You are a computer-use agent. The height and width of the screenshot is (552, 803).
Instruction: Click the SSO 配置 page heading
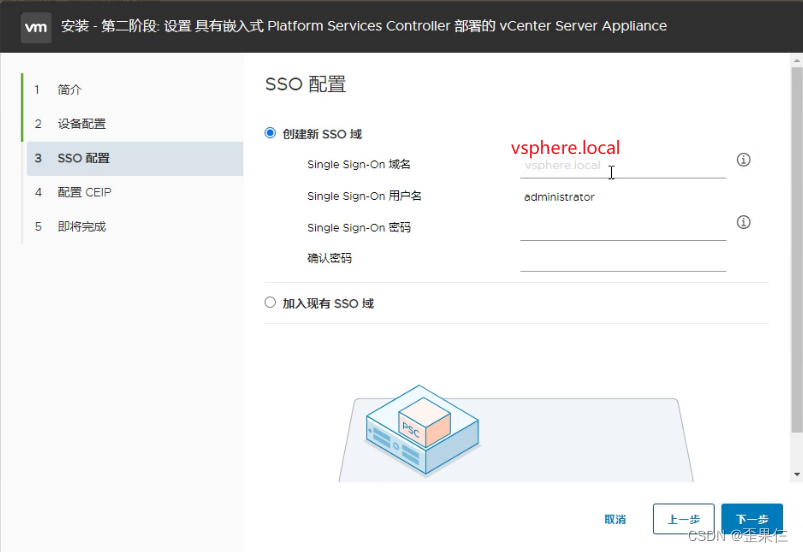tap(306, 84)
